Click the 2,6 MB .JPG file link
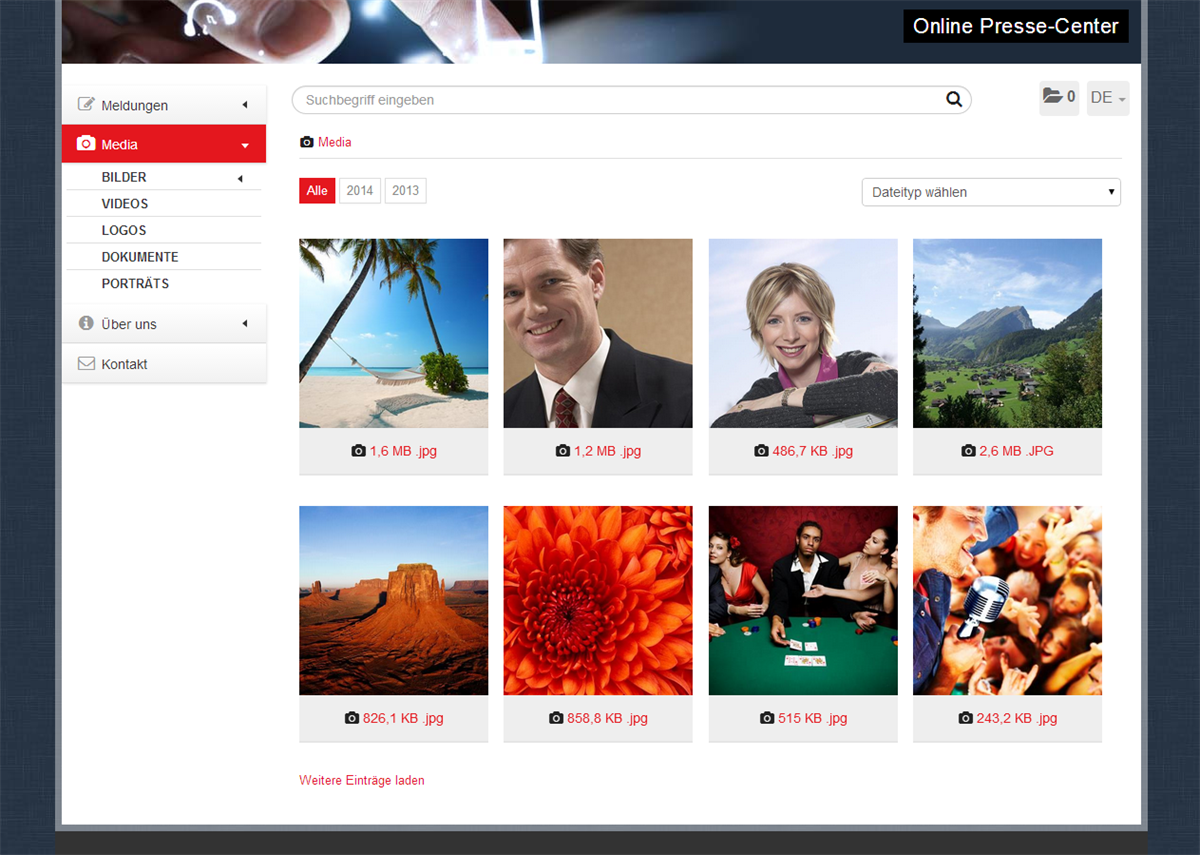Screen dimensions: 1200x855 point(1015,451)
